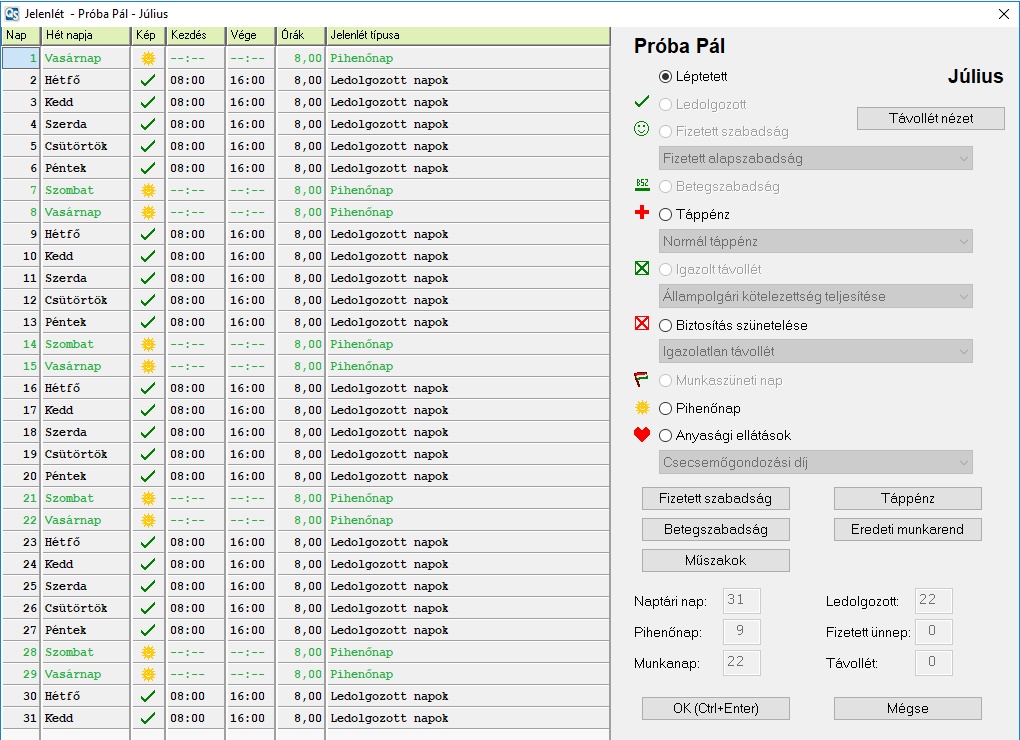Click the red cross Táppénz icon
The width and height of the screenshot is (1020, 740).
pos(642,213)
